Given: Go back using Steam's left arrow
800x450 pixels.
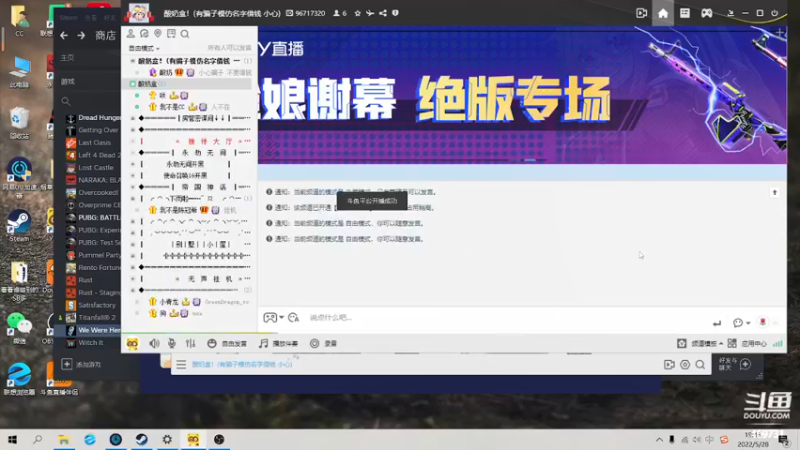Looking at the screenshot, I should (64, 35).
